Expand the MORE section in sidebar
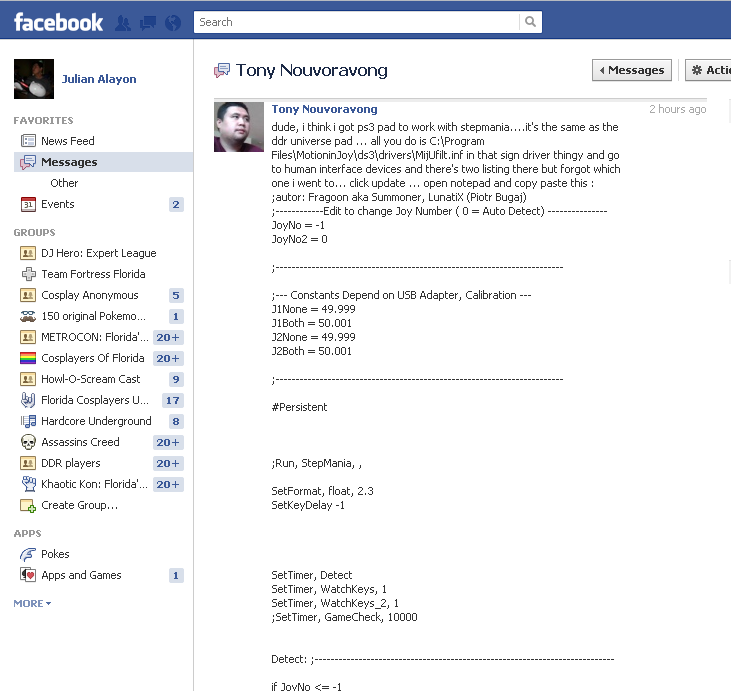This screenshot has height=691, width=731. (32, 603)
